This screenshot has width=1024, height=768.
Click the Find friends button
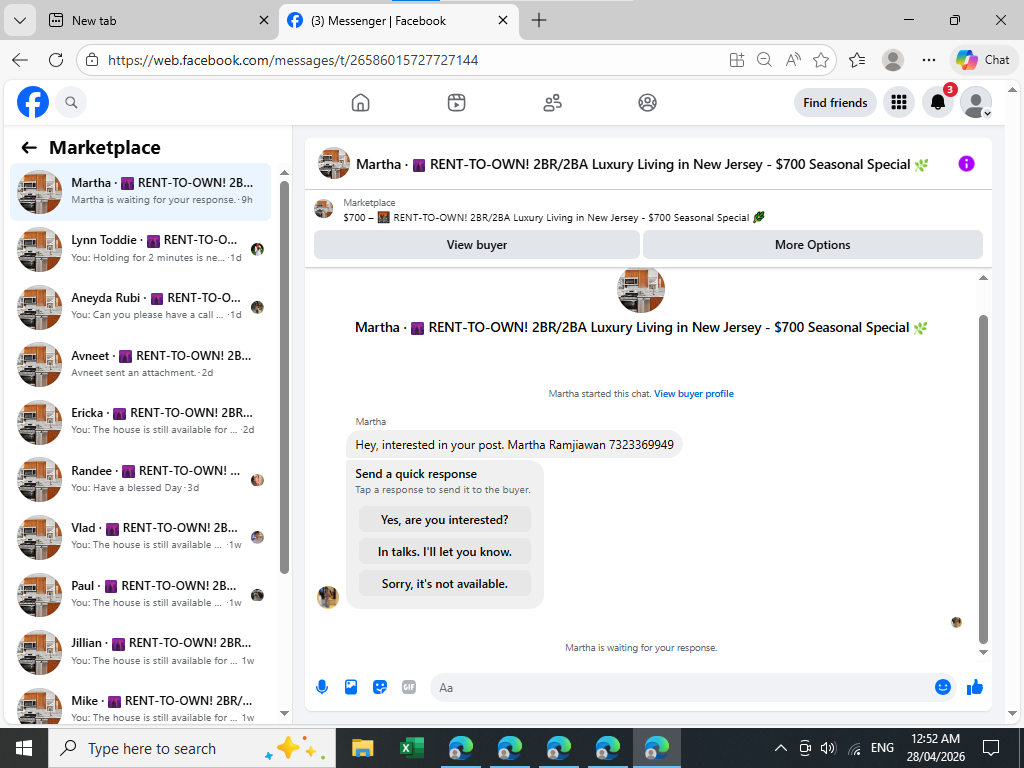click(x=835, y=103)
